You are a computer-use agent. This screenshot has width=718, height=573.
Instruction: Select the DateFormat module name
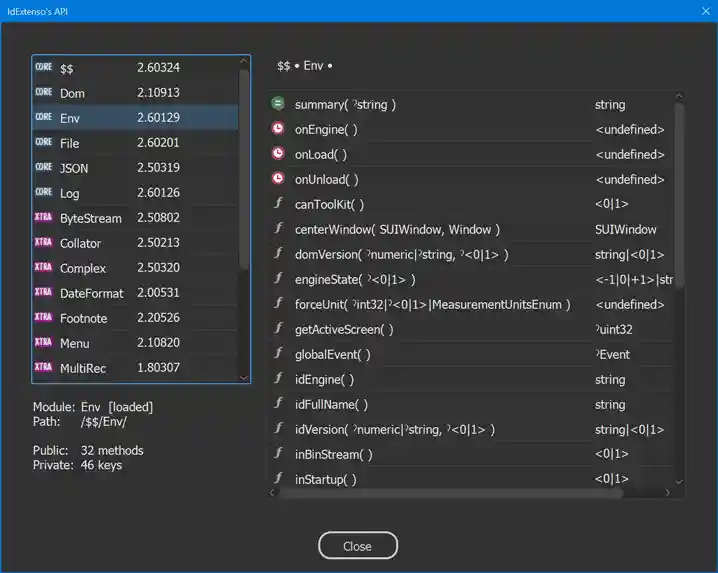[x=92, y=293]
